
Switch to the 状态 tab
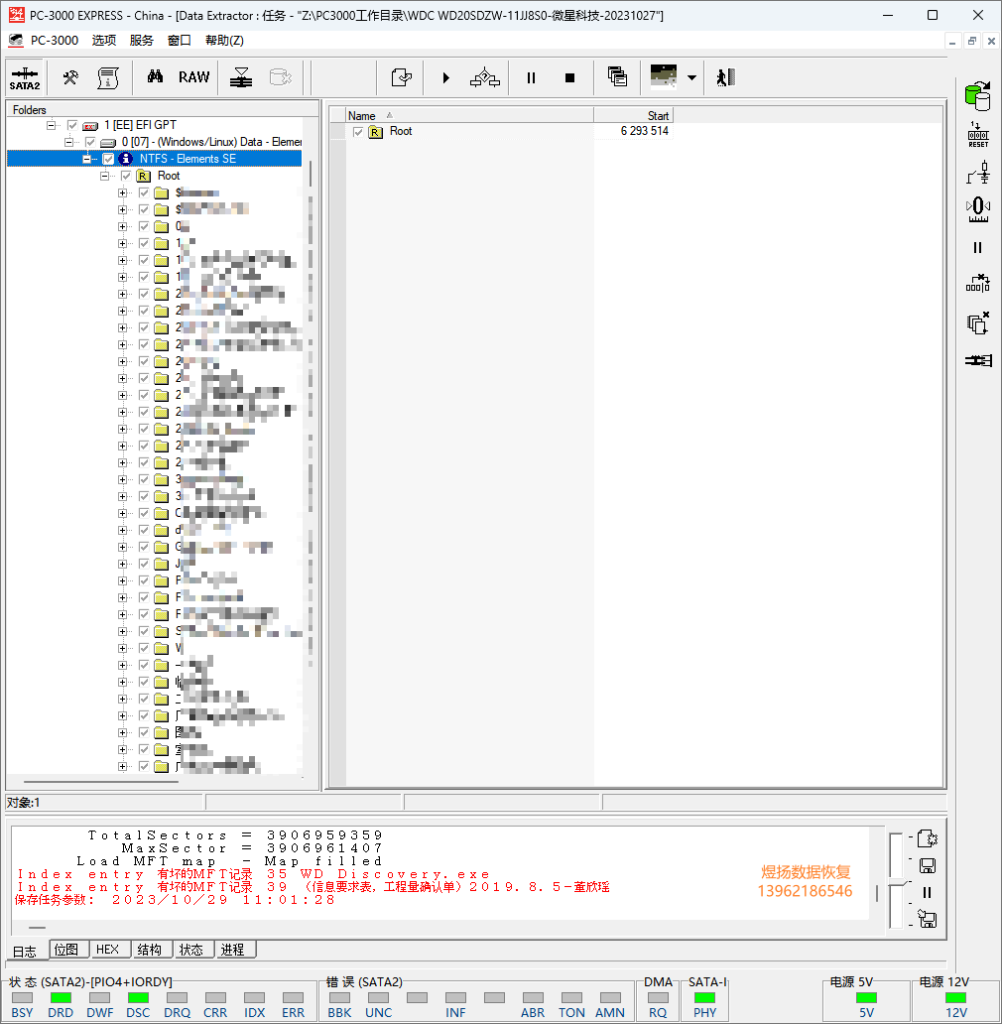click(x=191, y=950)
